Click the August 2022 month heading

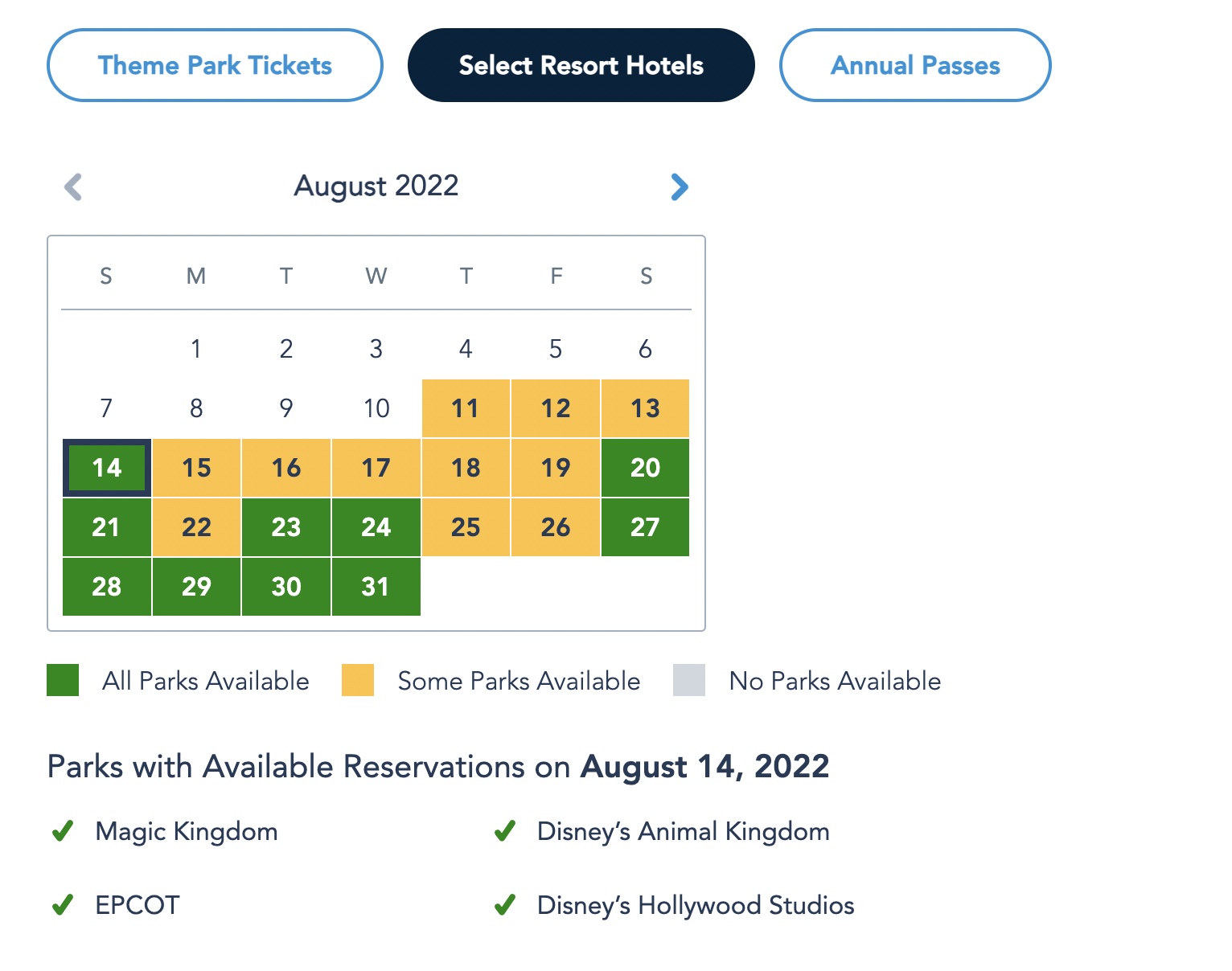[x=376, y=186]
